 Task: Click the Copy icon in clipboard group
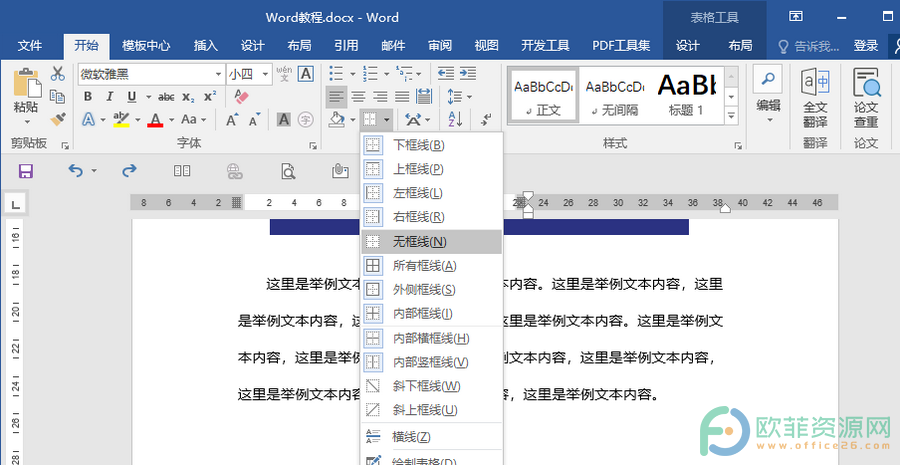point(57,96)
